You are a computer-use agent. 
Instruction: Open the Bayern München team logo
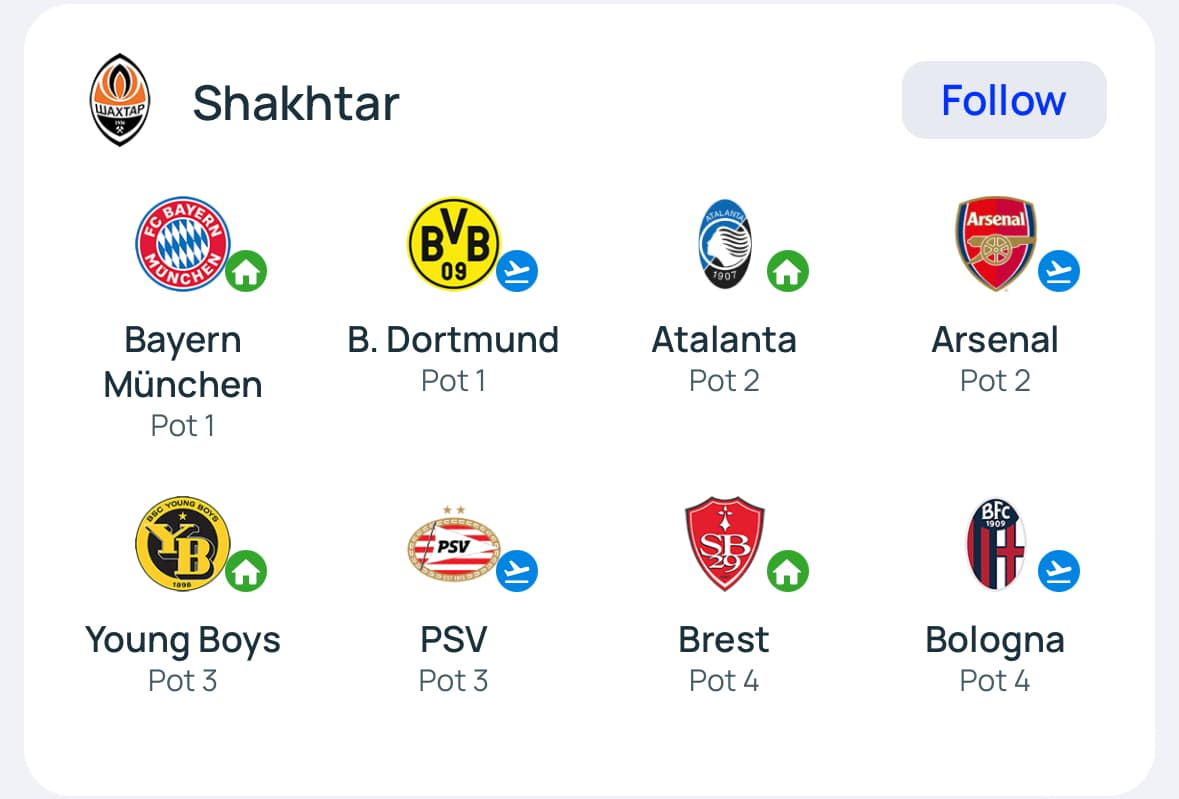tap(182, 244)
